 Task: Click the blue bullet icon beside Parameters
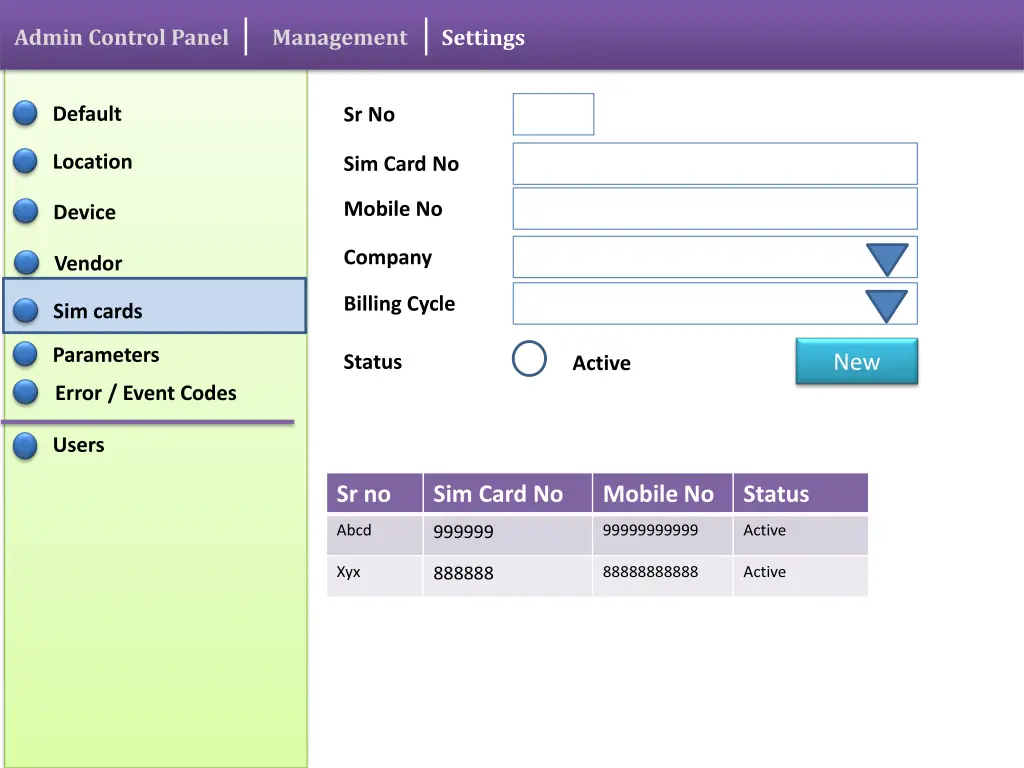(x=25, y=355)
